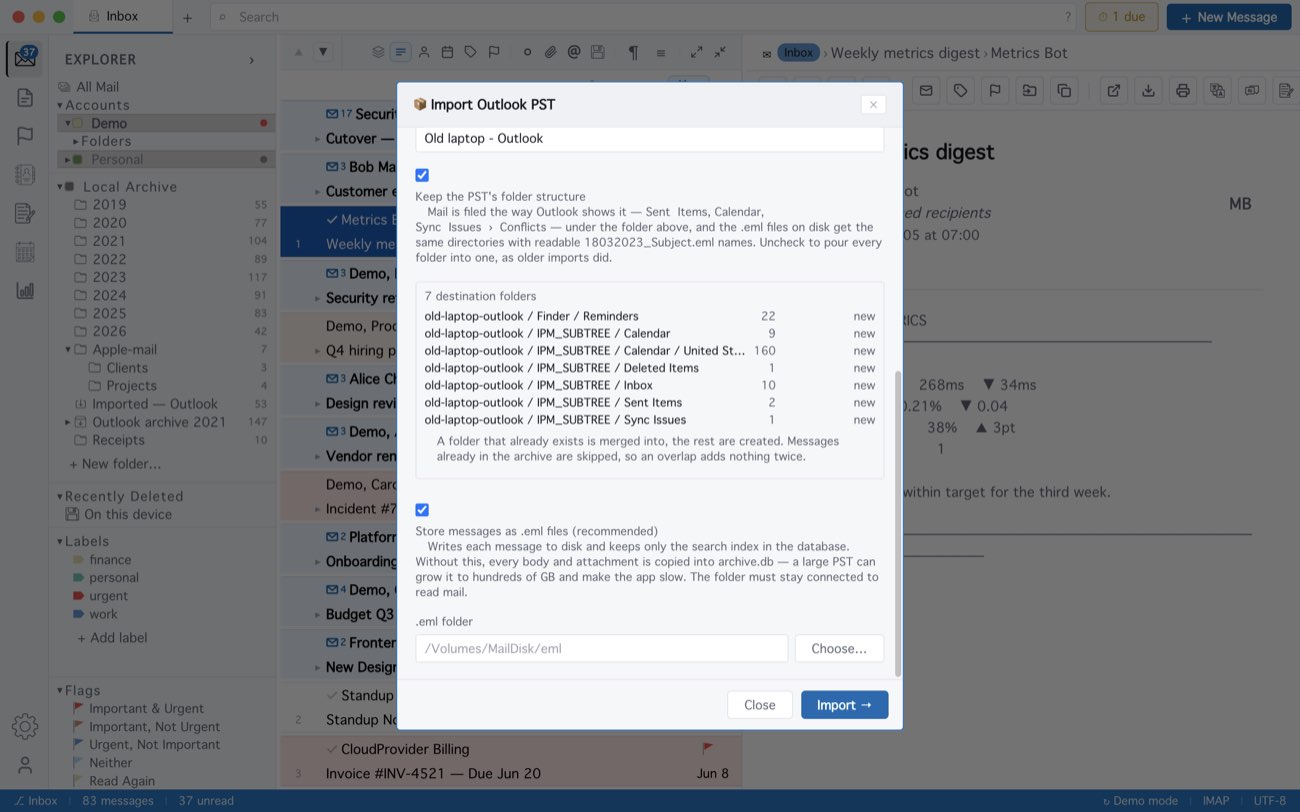Viewport: 1300px width, 812px height.
Task: Open message in external window icon
Action: point(1113,91)
